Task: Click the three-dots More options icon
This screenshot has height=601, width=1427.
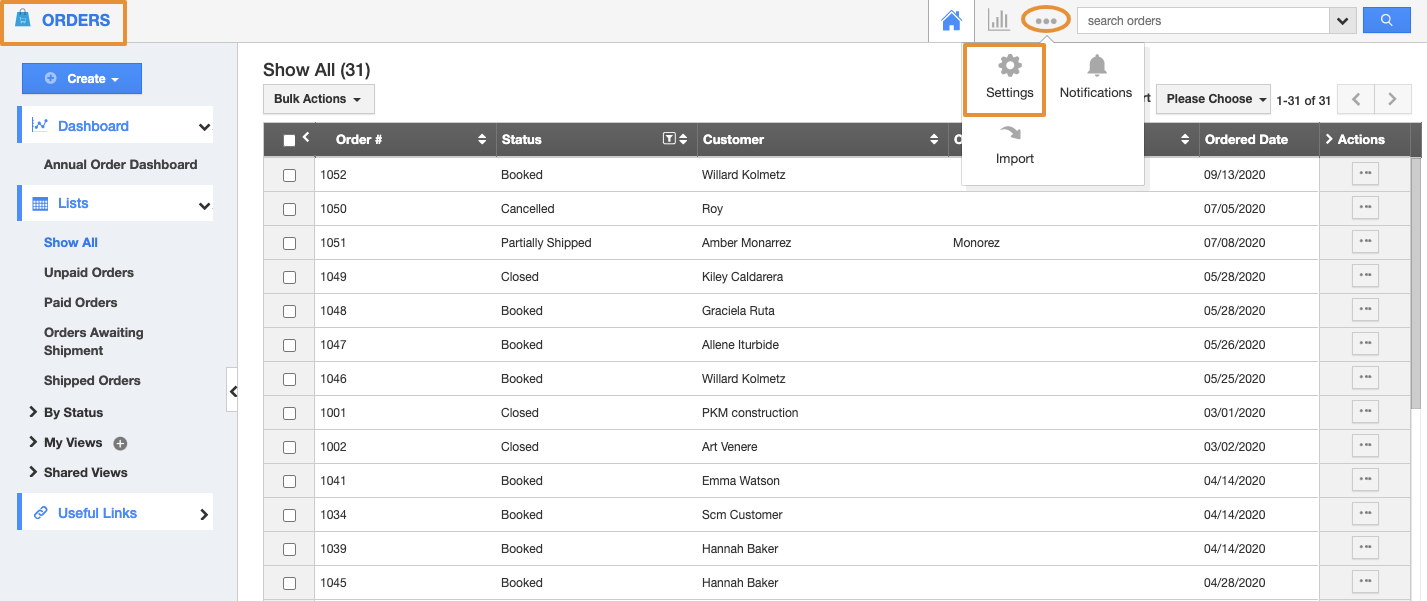Action: point(1046,20)
